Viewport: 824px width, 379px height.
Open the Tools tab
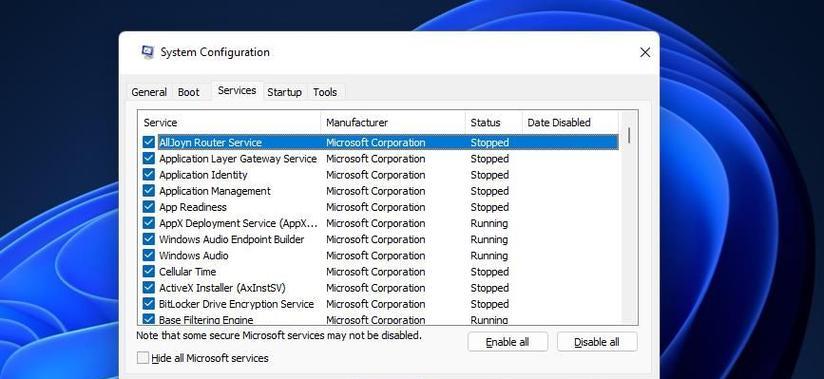pyautogui.click(x=325, y=92)
